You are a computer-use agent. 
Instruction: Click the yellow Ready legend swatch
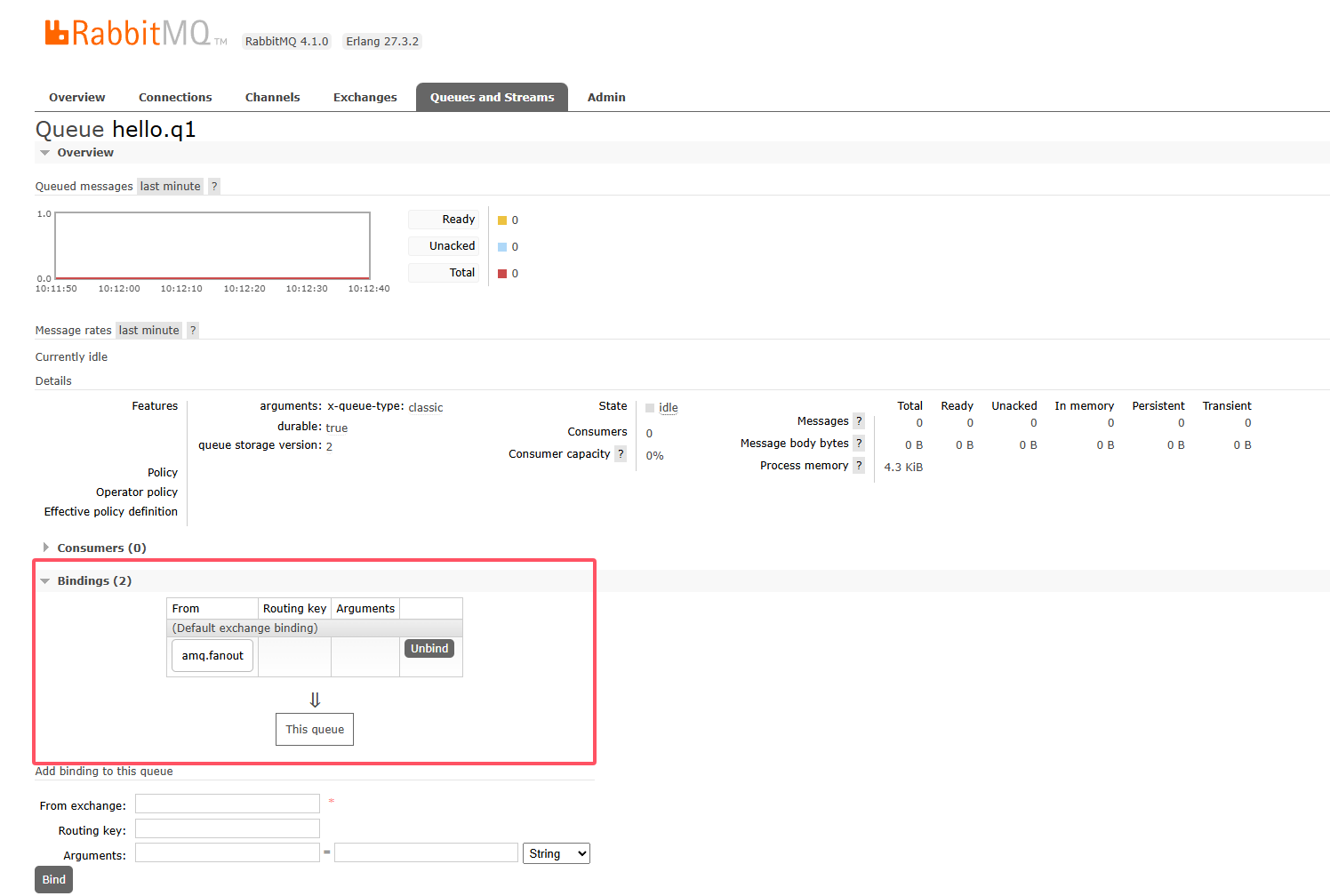coord(502,220)
